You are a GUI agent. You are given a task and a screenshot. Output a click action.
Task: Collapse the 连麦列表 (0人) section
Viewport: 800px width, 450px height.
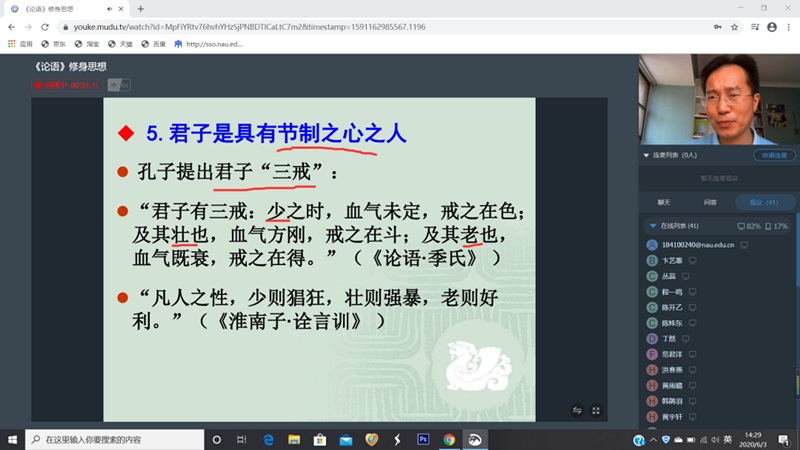pyautogui.click(x=645, y=156)
